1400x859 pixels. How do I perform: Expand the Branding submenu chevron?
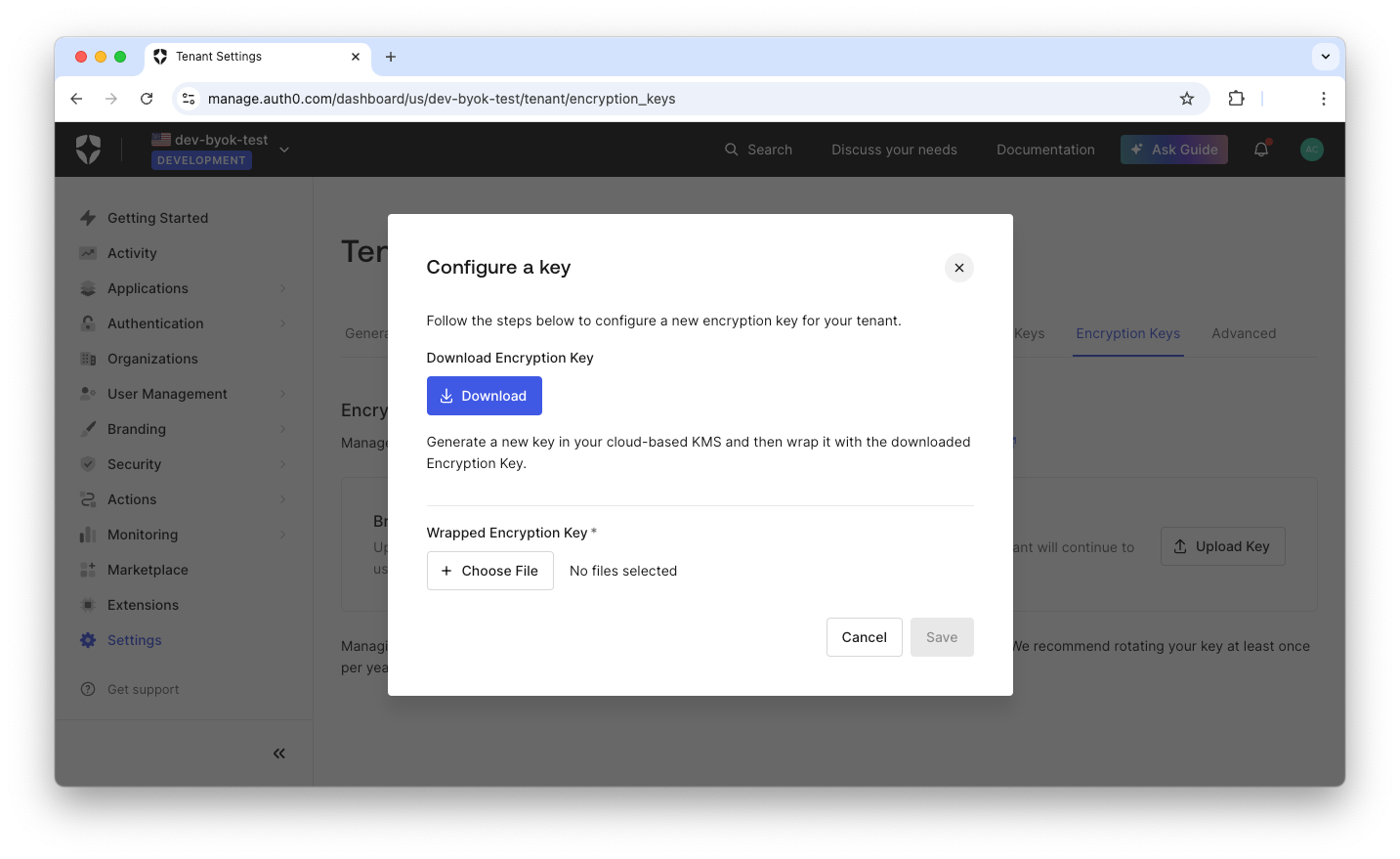pyautogui.click(x=283, y=429)
